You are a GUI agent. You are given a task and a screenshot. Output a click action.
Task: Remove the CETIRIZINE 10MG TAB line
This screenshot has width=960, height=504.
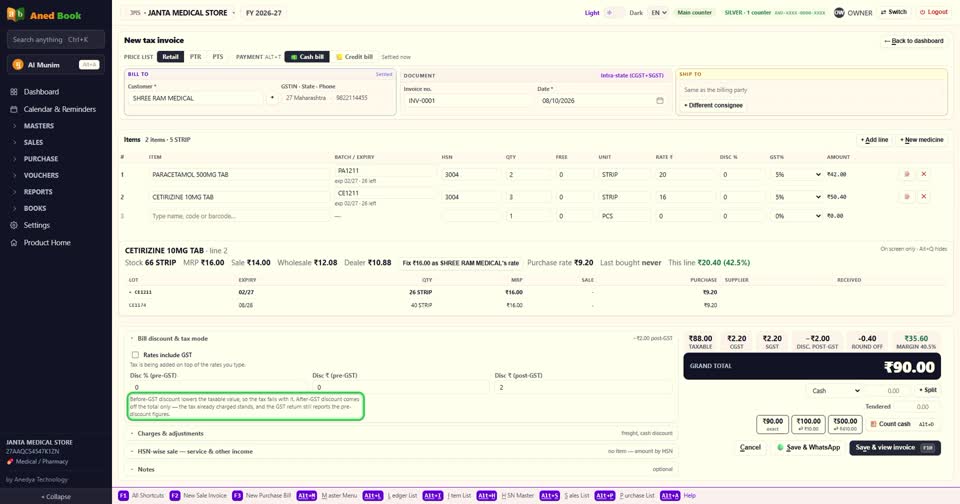[x=924, y=197]
